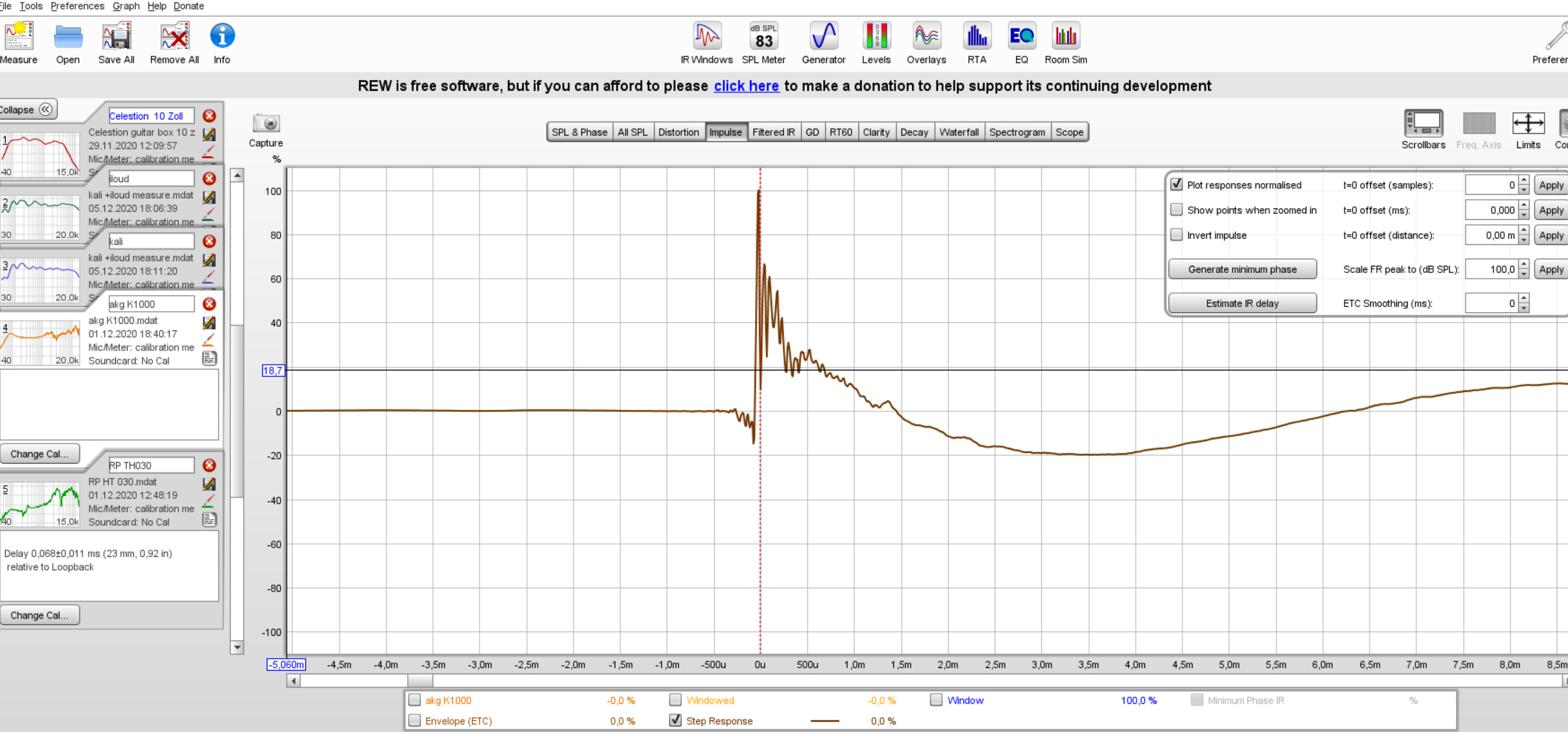
Task: Save the RP TH030 measurement via disk icon
Action: click(x=209, y=484)
